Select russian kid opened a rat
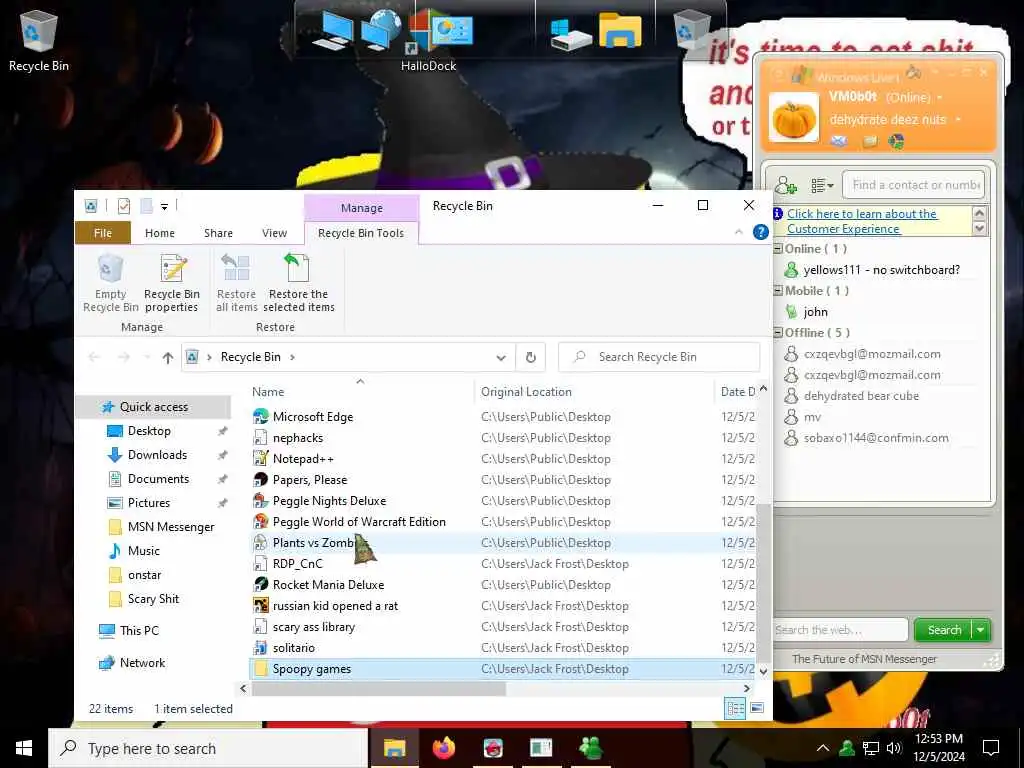Screen dimensions: 1024x768 tap(335, 606)
